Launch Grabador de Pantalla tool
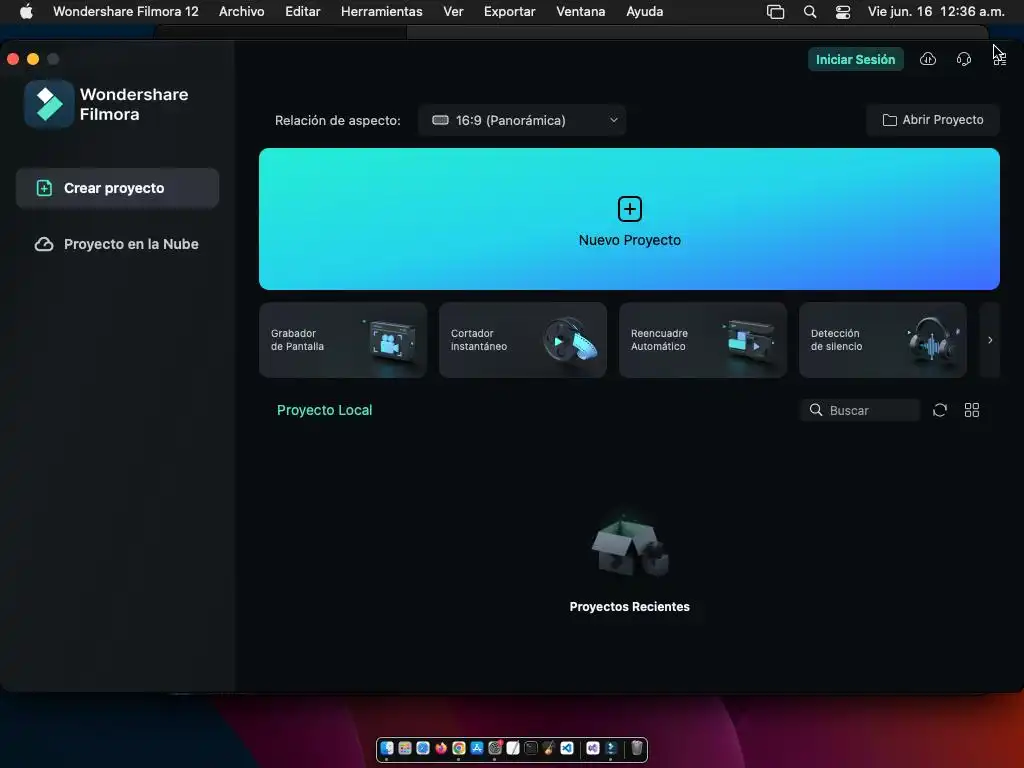Viewport: 1024px width, 768px height. (343, 340)
